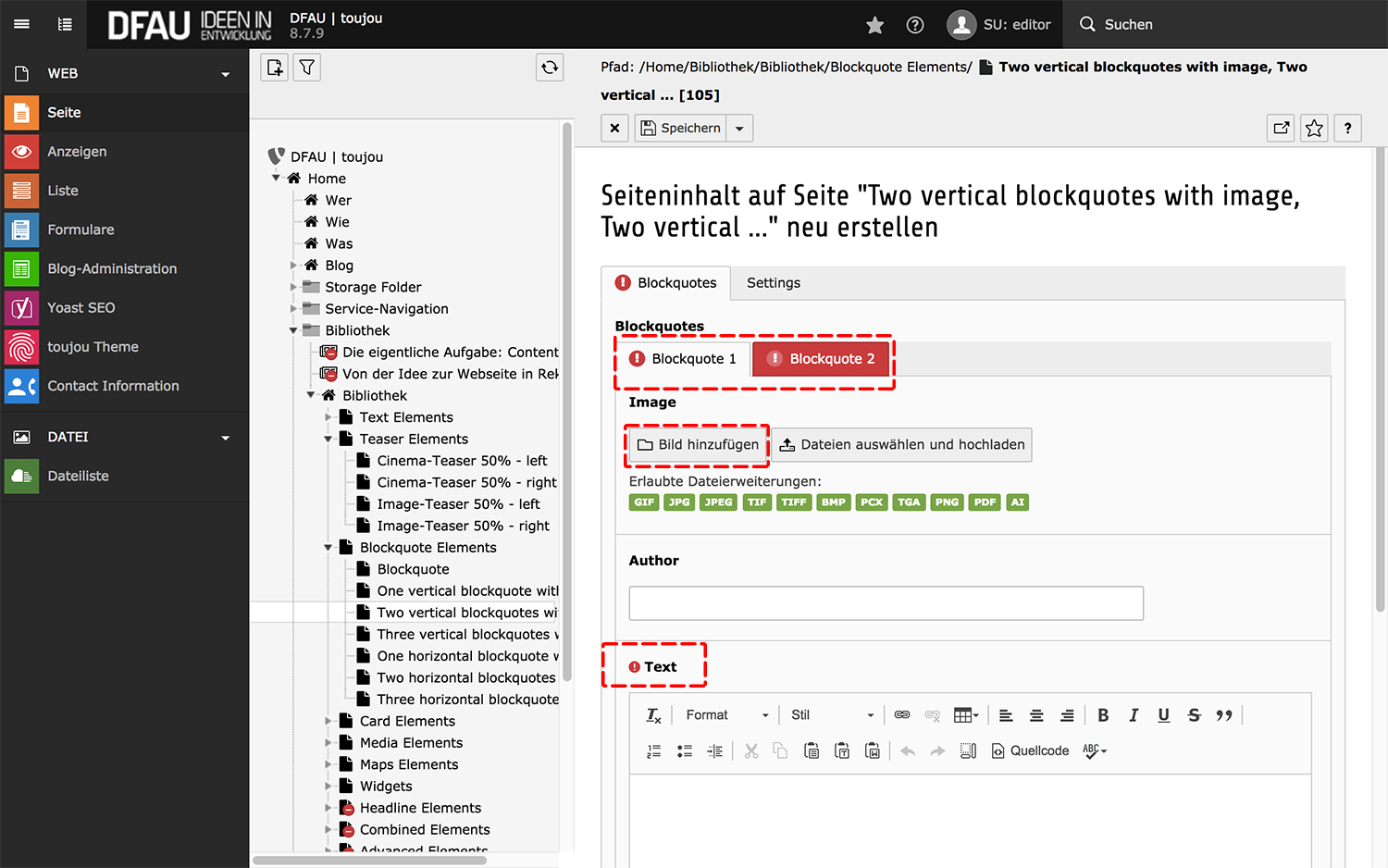
Task: Open the Seite module
Action: pos(124,112)
